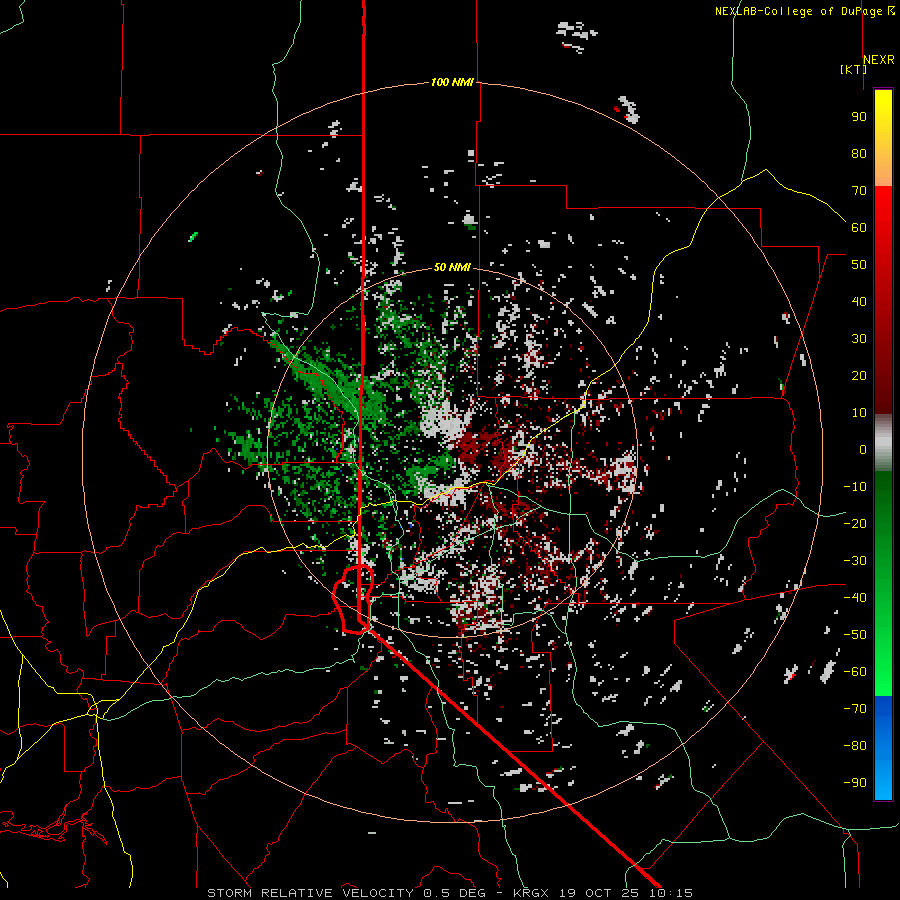Pick the gray zero-velocity band on color bar
This screenshot has height=900, width=900.
pyautogui.click(x=883, y=443)
